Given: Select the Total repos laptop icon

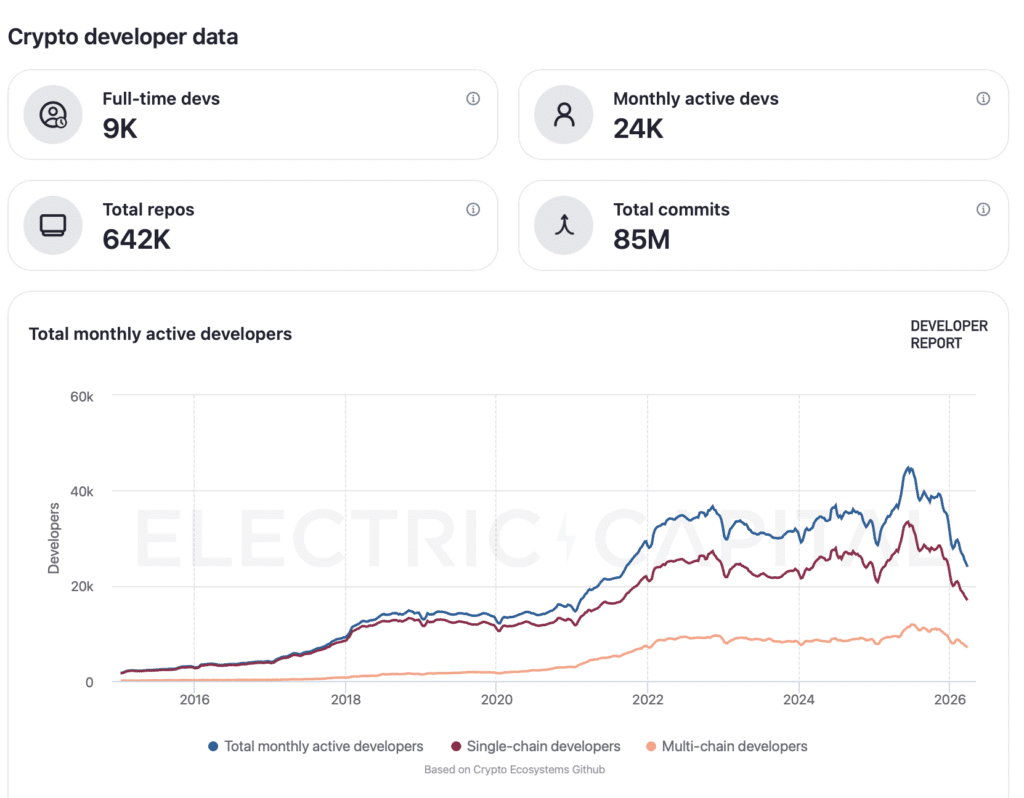Looking at the screenshot, I should (51, 225).
